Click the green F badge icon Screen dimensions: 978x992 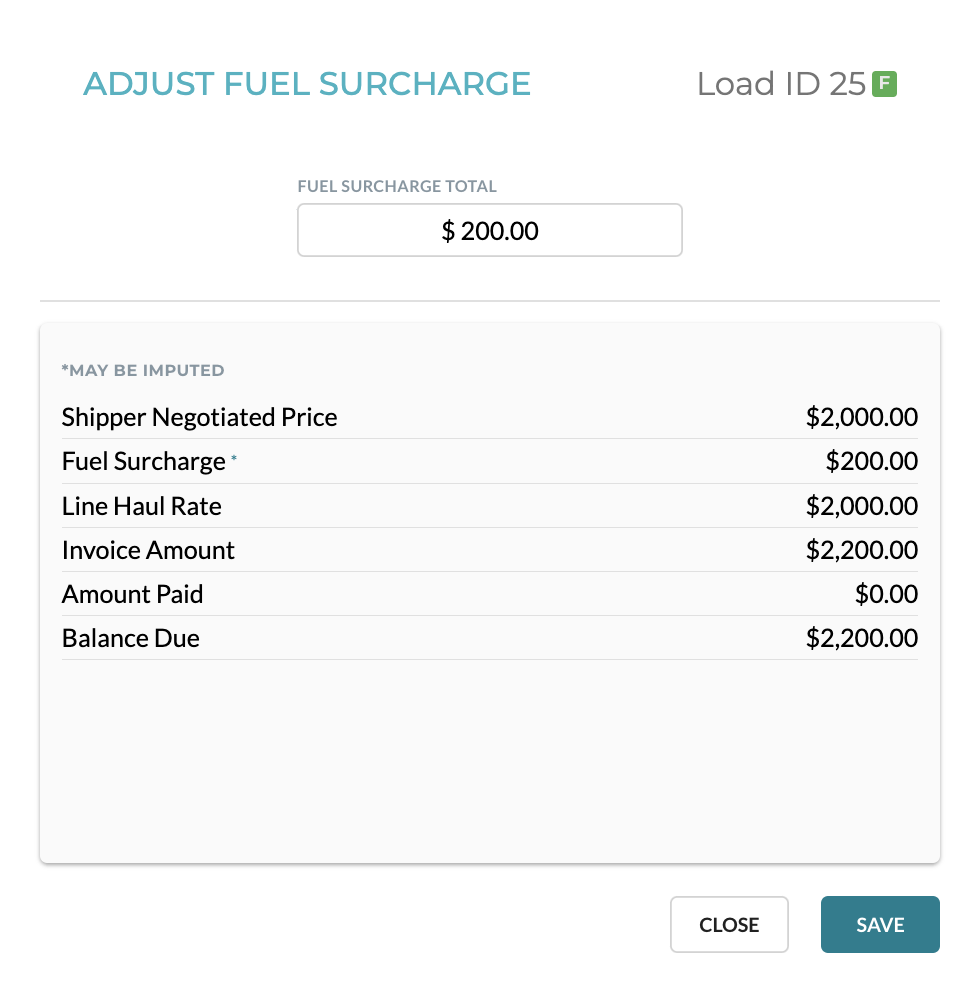[x=884, y=84]
